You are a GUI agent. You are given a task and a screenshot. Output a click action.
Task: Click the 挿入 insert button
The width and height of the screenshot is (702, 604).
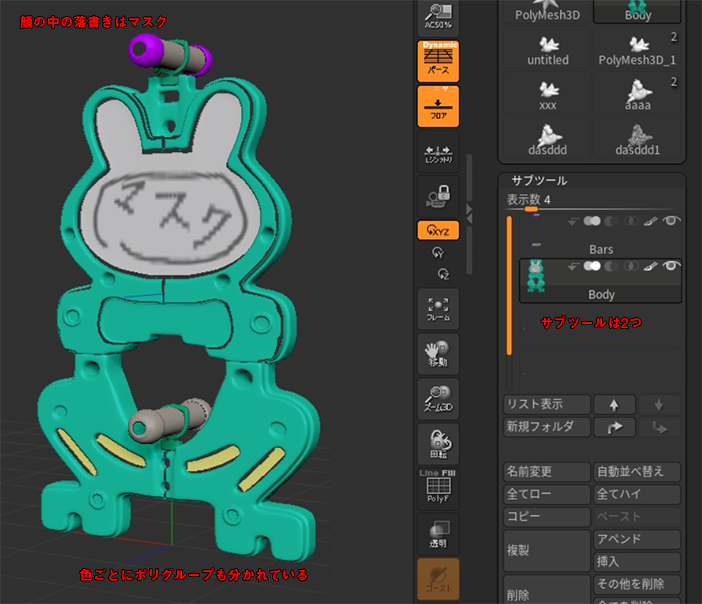tap(637, 562)
